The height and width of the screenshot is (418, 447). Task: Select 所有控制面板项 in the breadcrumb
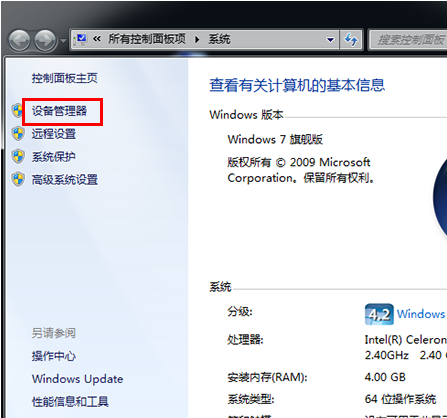tap(147, 39)
